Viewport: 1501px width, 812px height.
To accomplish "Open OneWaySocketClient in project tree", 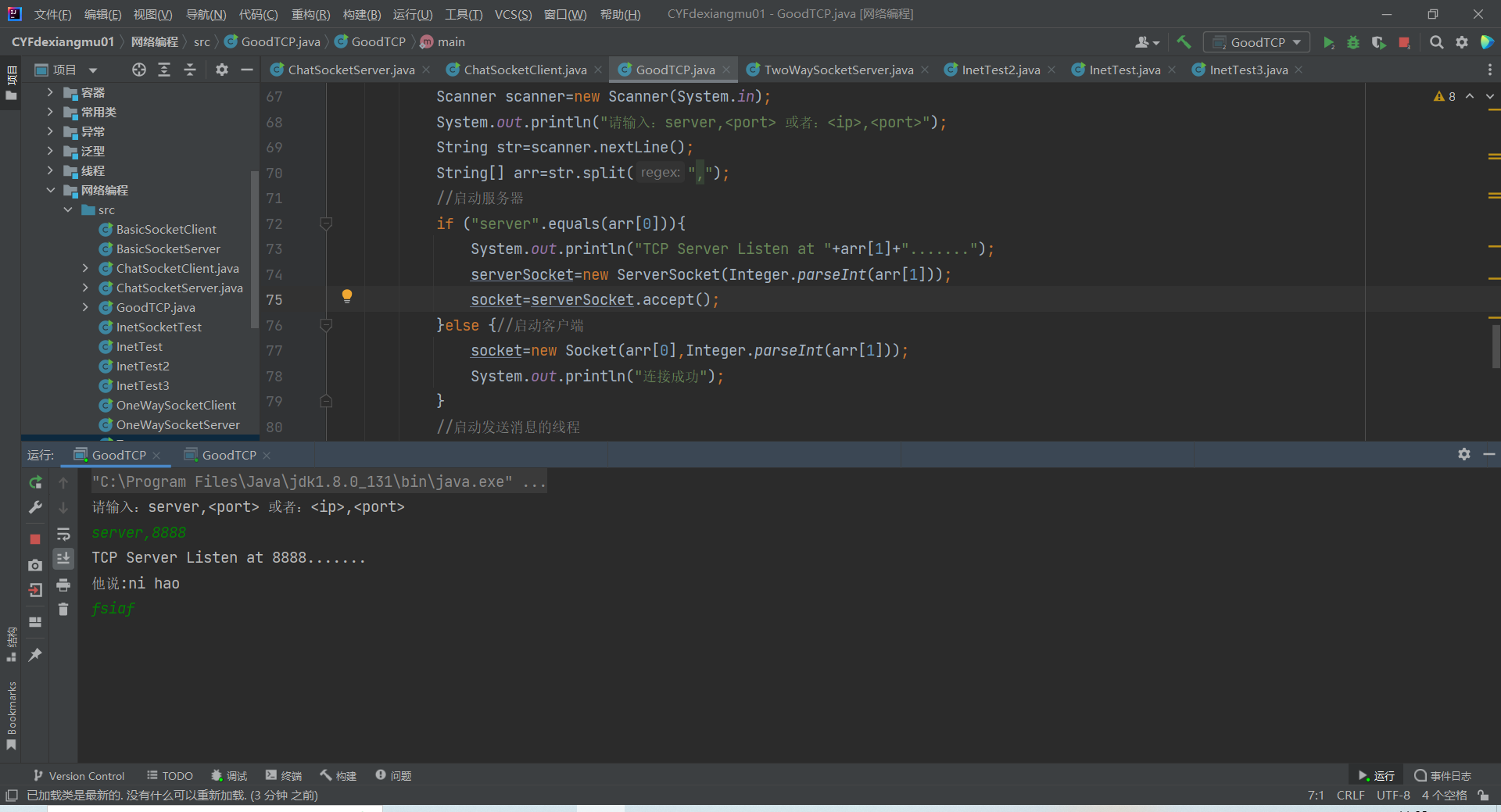I will pyautogui.click(x=176, y=405).
